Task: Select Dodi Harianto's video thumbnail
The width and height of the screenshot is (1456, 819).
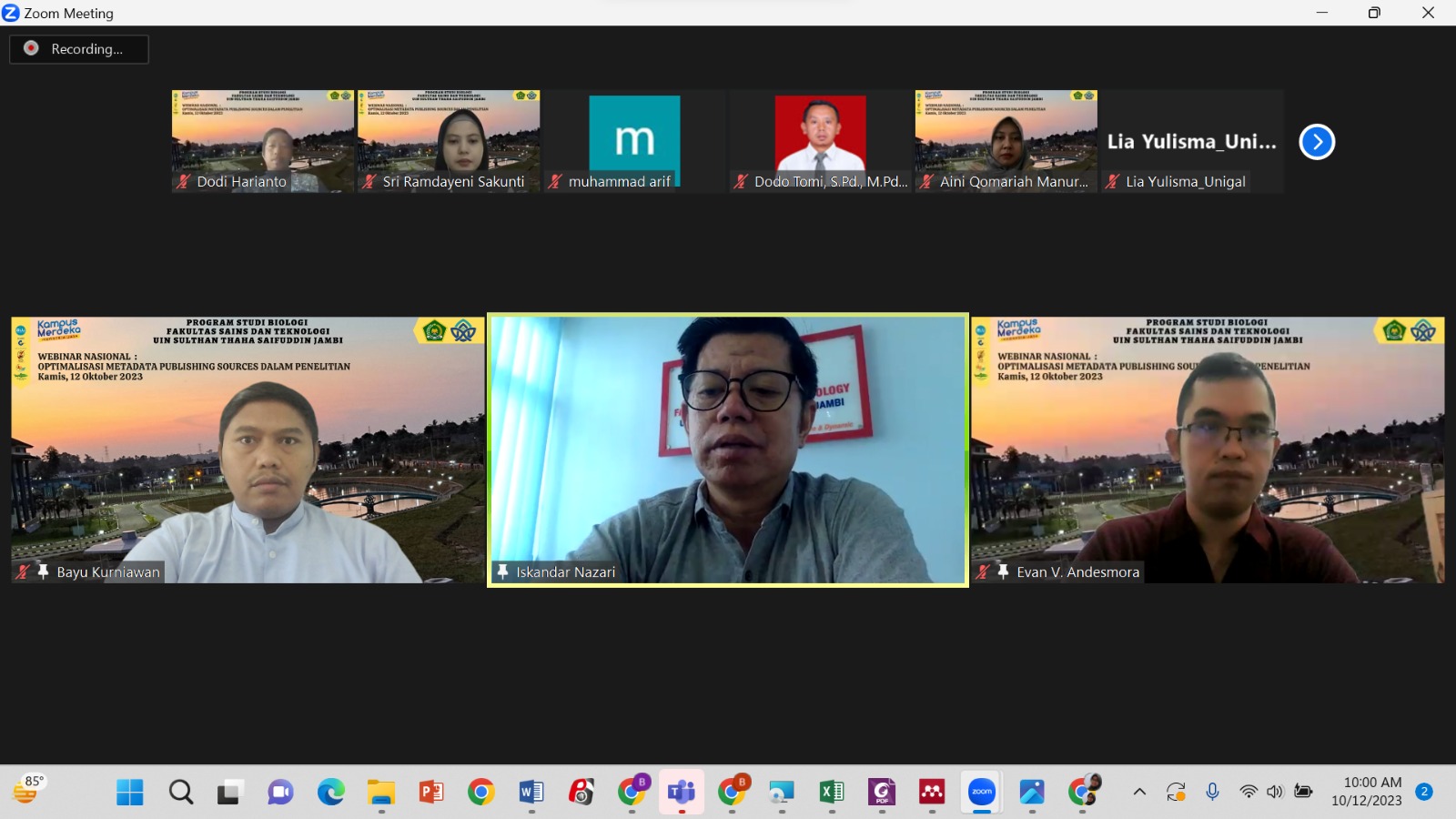Action: click(x=262, y=140)
